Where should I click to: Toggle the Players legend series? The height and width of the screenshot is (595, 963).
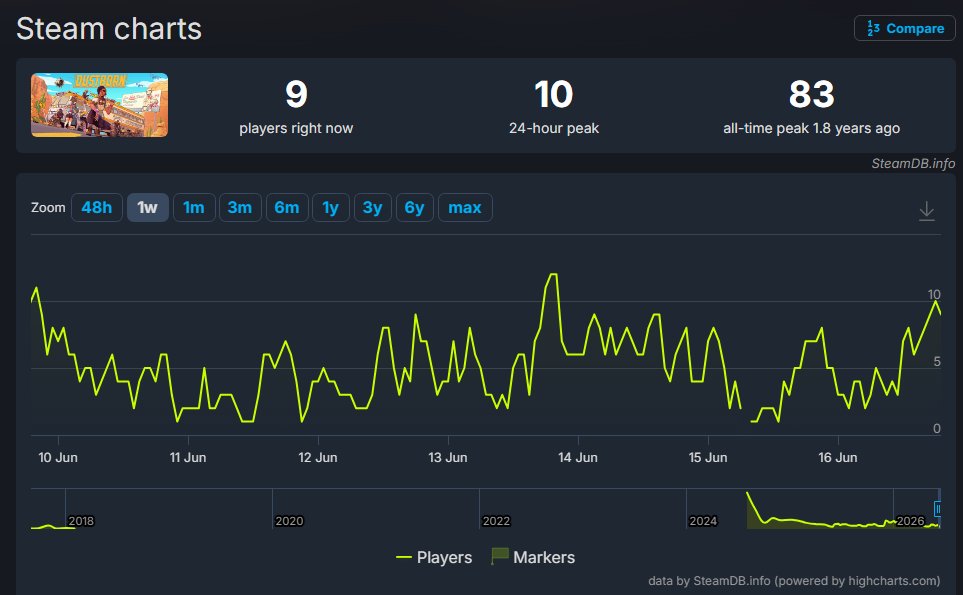434,557
